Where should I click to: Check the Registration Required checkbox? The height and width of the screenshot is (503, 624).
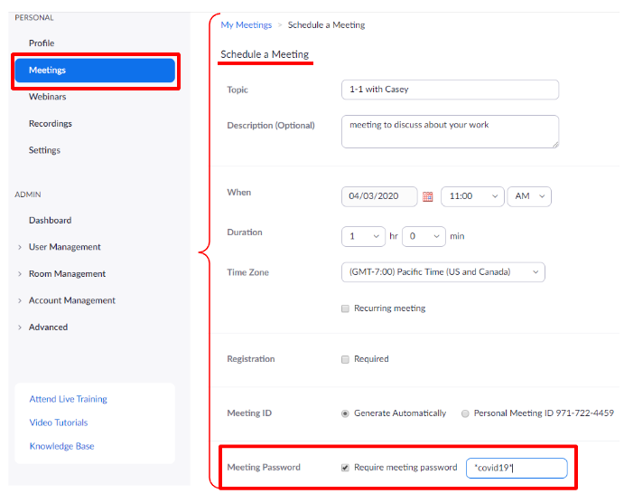click(x=346, y=359)
